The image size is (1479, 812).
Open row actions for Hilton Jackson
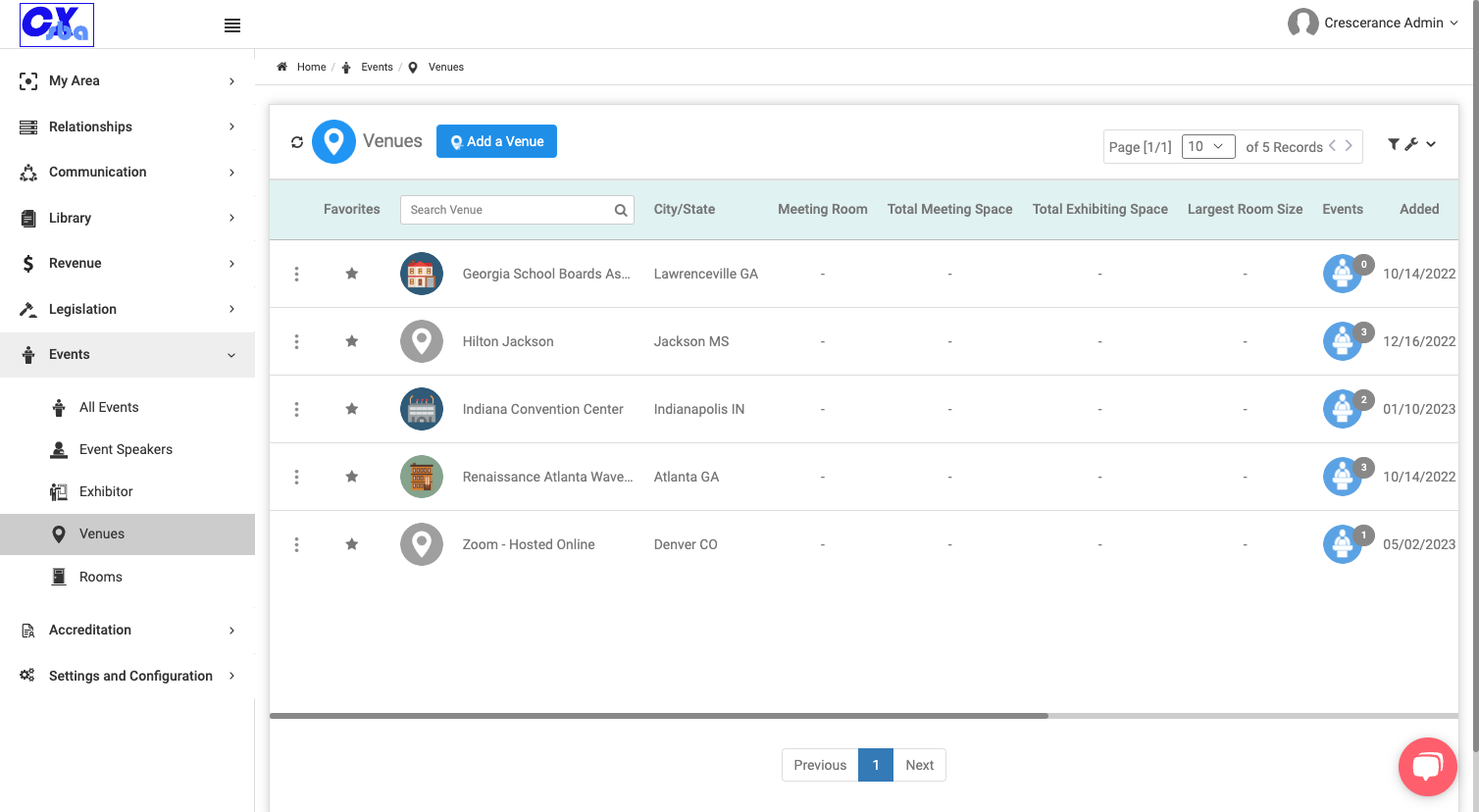click(296, 341)
